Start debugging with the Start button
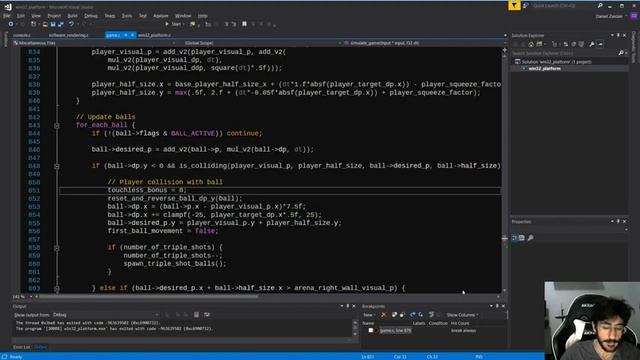The width and height of the screenshot is (640, 360). click(x=174, y=24)
